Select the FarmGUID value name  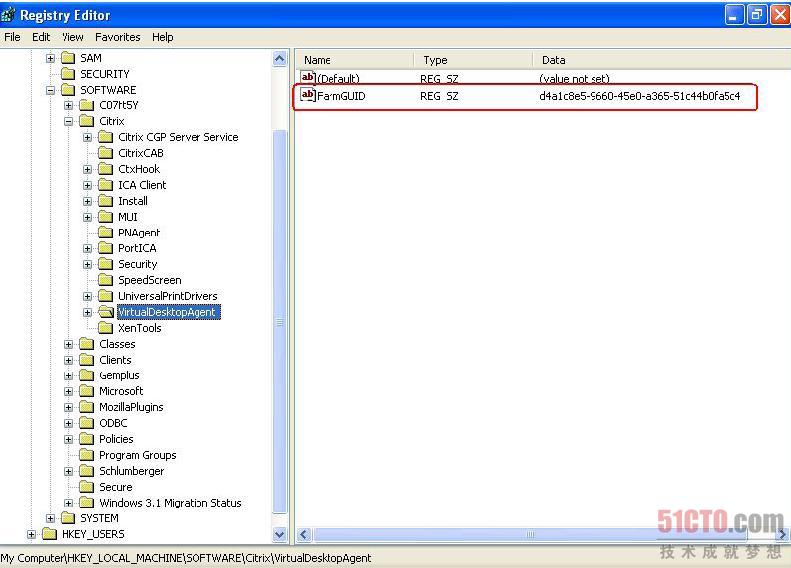(x=341, y=96)
